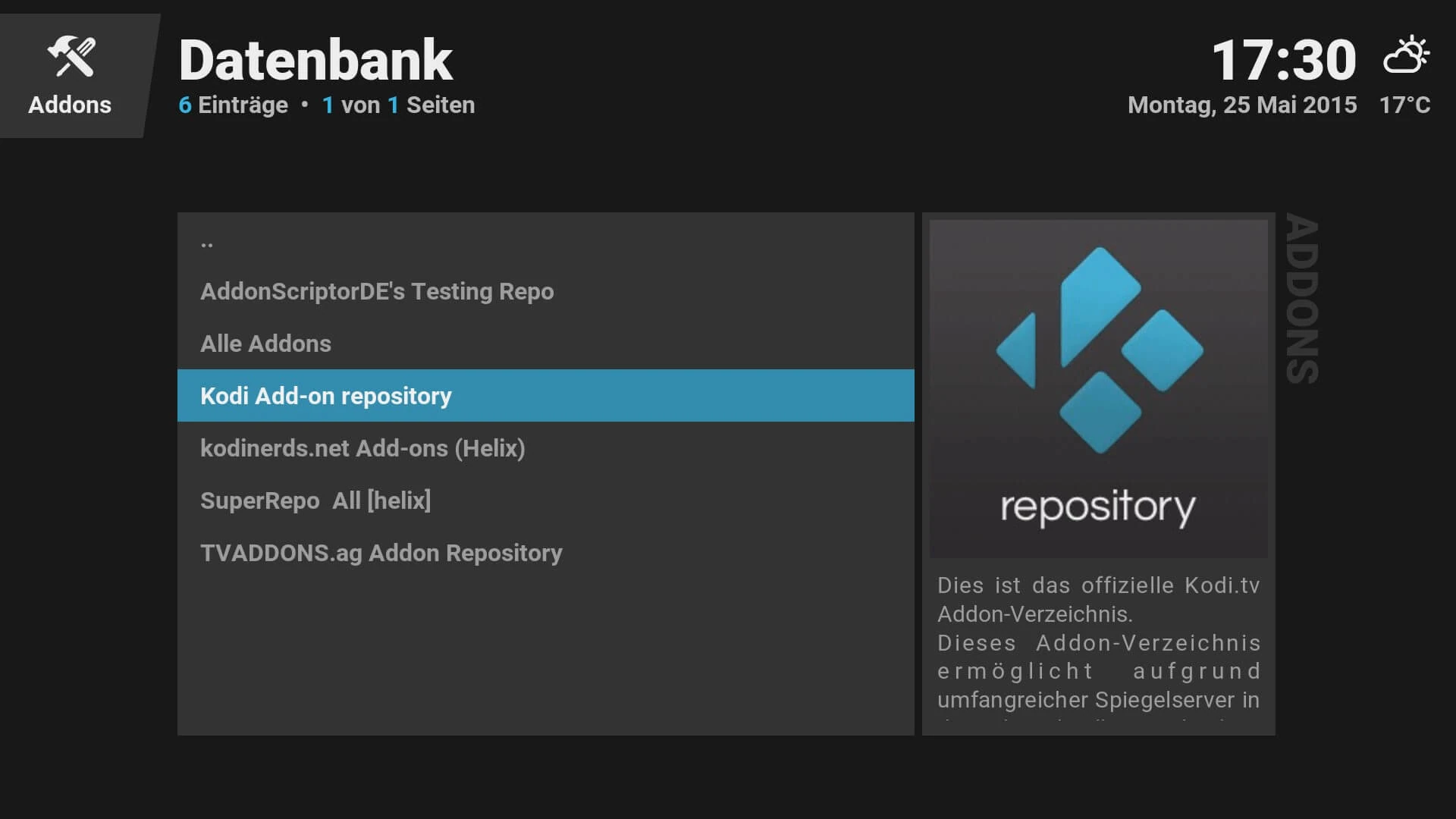Click the 17:30 clock display
This screenshot has width=1456, height=819.
(x=1284, y=60)
